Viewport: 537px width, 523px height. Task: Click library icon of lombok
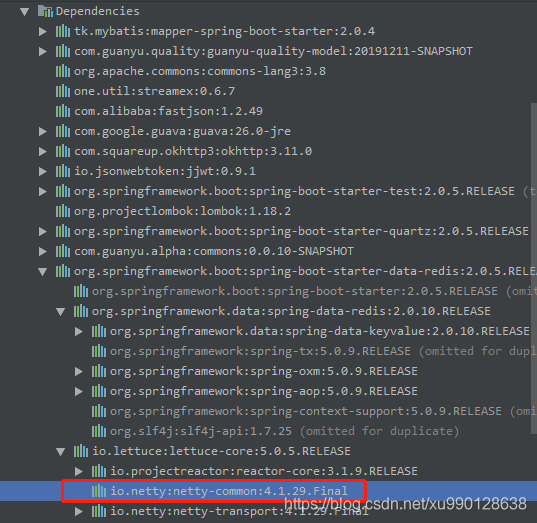click(x=63, y=211)
